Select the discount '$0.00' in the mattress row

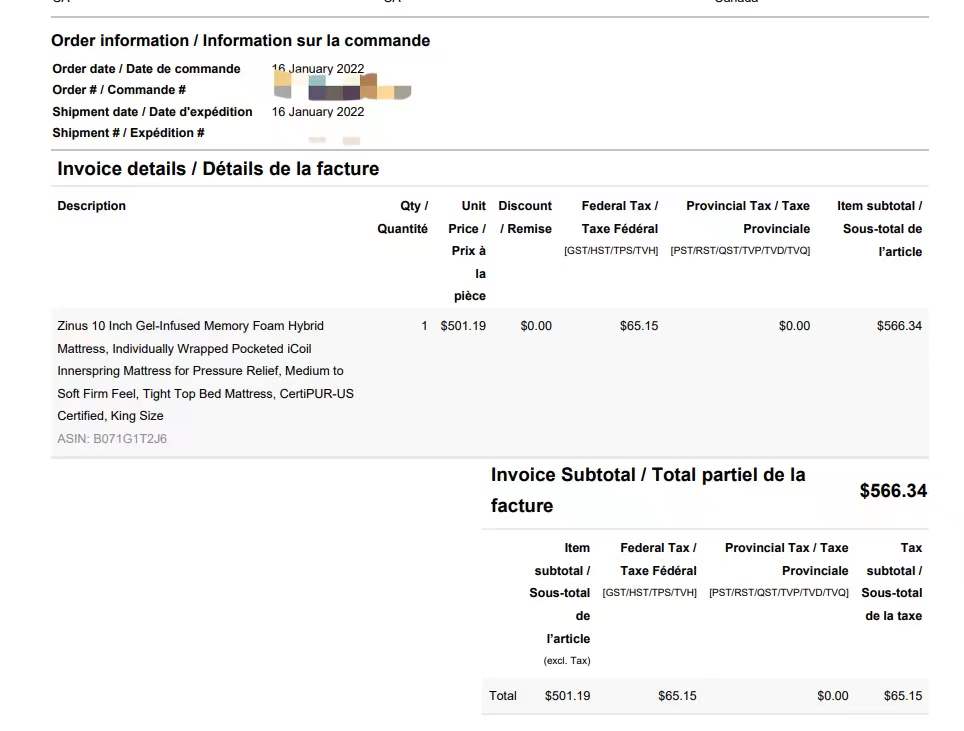[536, 326]
